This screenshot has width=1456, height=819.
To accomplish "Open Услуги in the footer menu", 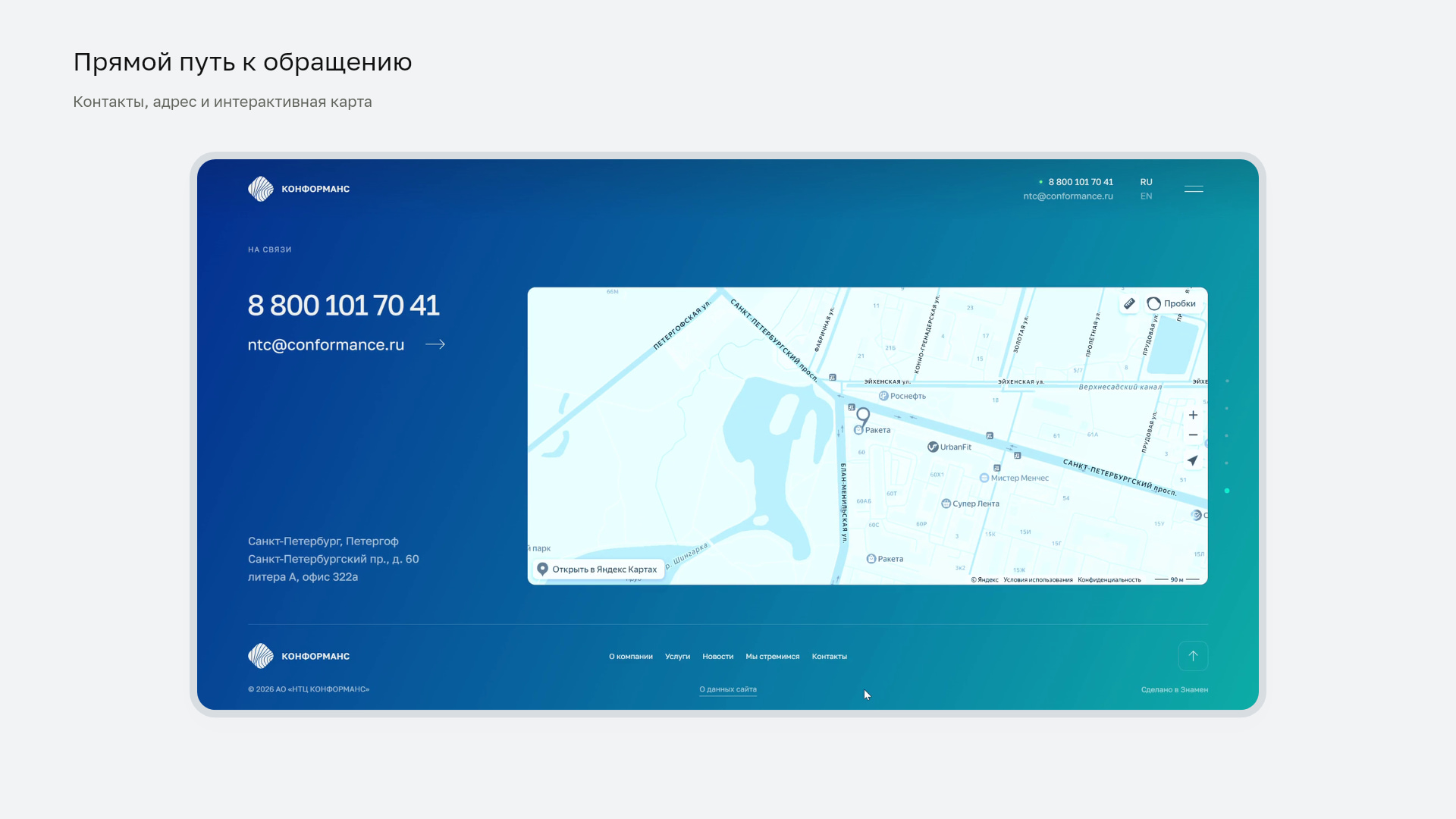I will 677,657.
